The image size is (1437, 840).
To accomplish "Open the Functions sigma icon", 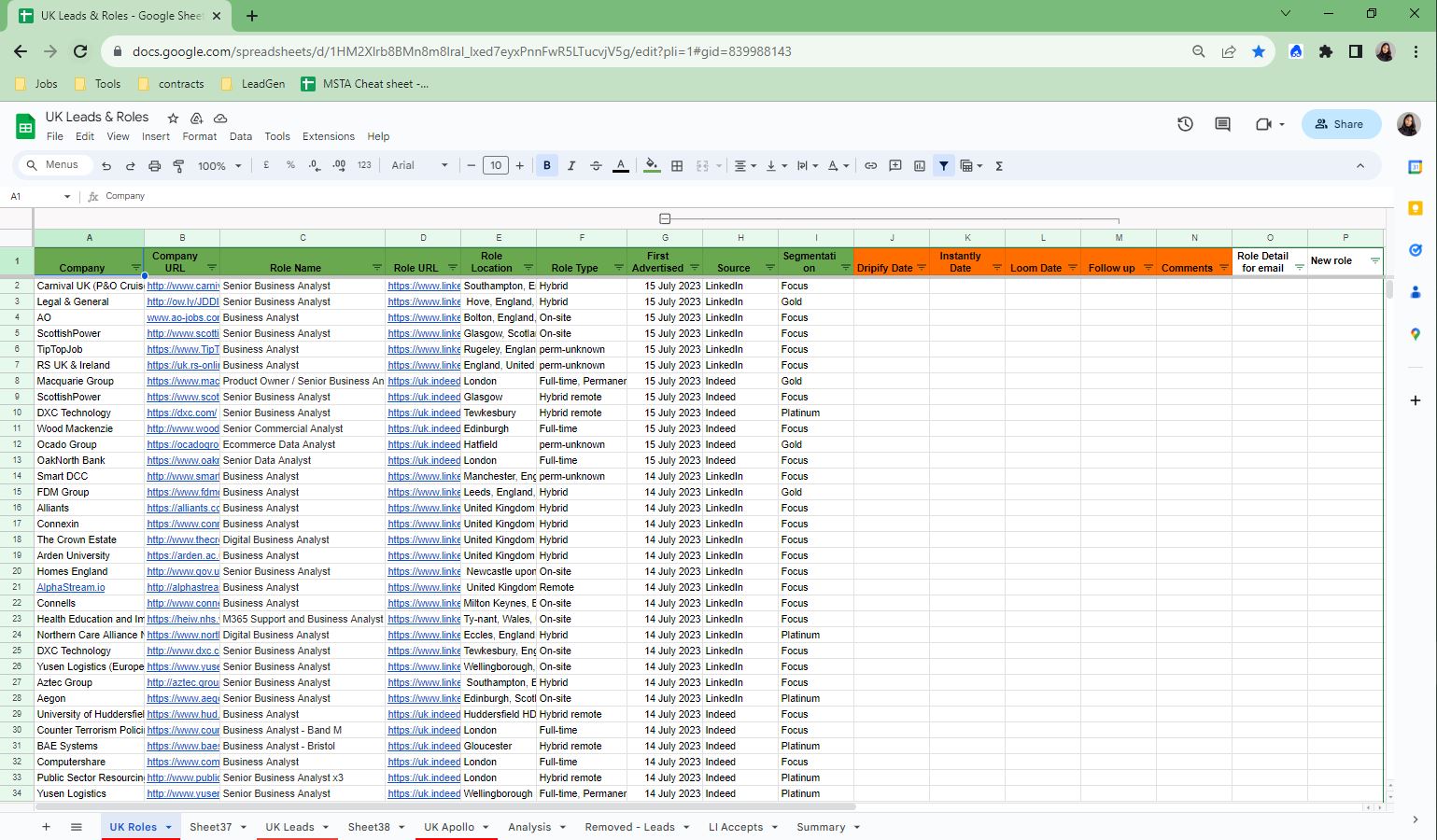I will [999, 166].
